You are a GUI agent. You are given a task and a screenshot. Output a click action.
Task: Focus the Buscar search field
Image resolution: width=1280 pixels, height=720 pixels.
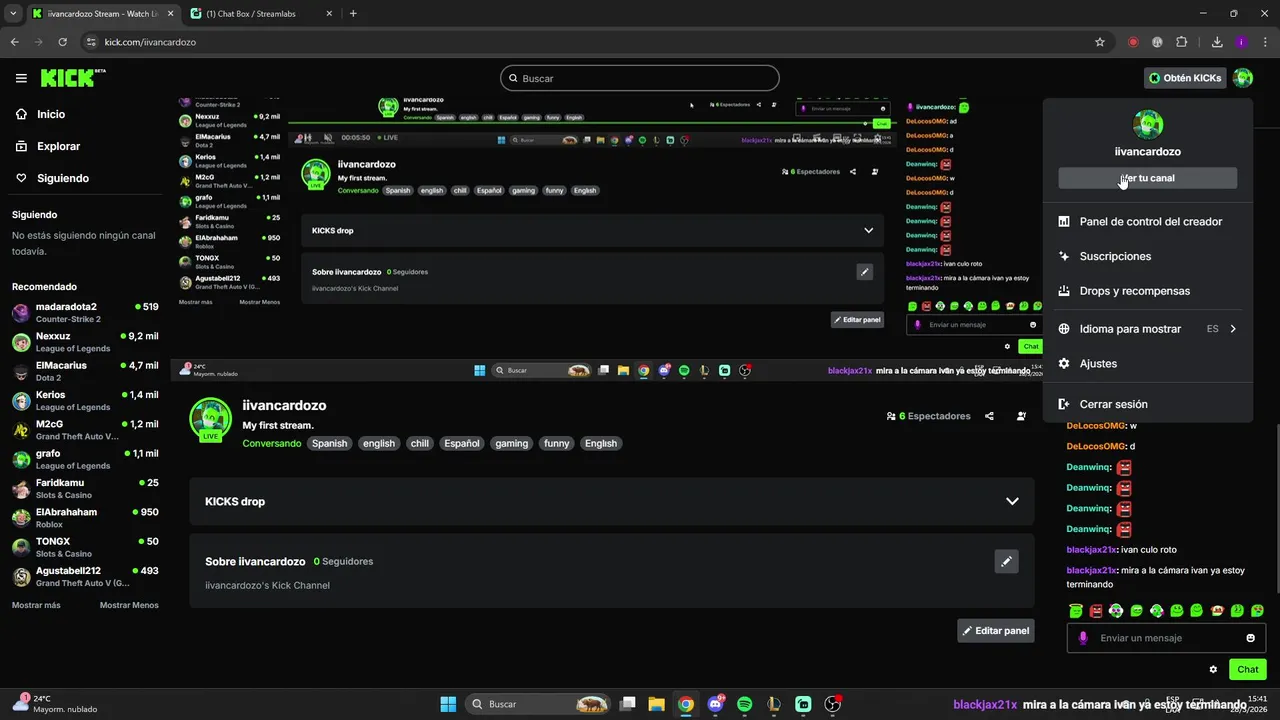(640, 78)
